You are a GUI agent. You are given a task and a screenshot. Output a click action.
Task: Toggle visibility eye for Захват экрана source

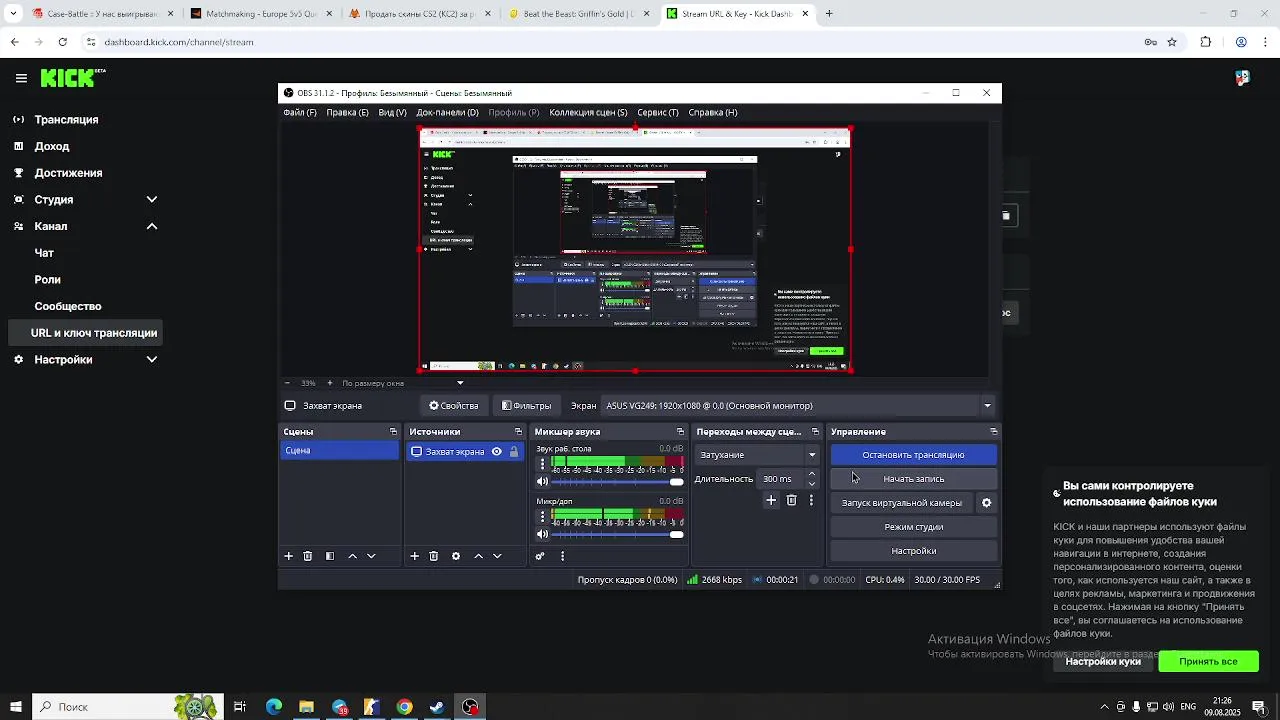[x=496, y=452]
